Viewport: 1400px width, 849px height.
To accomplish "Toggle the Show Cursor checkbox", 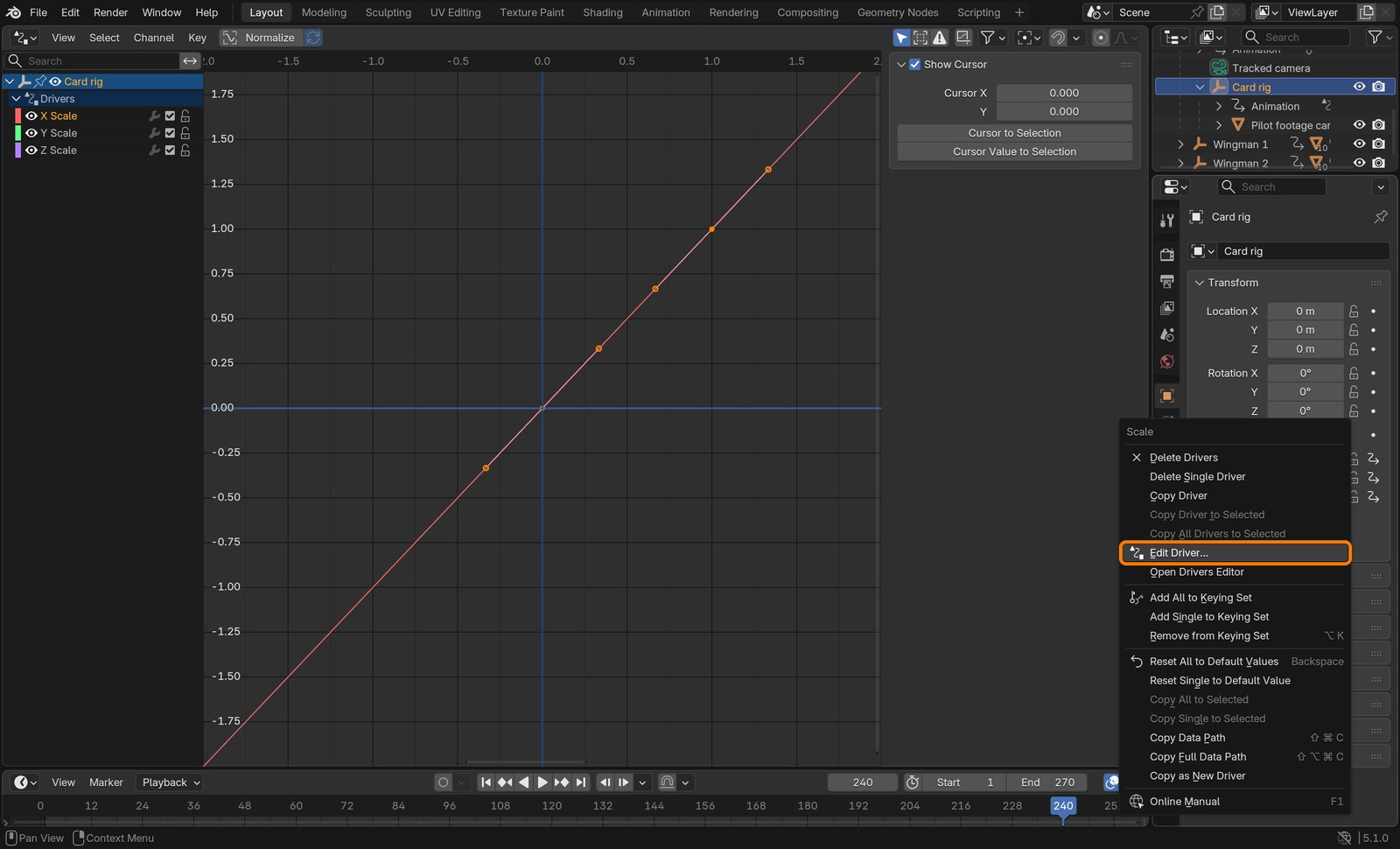I will coord(914,65).
